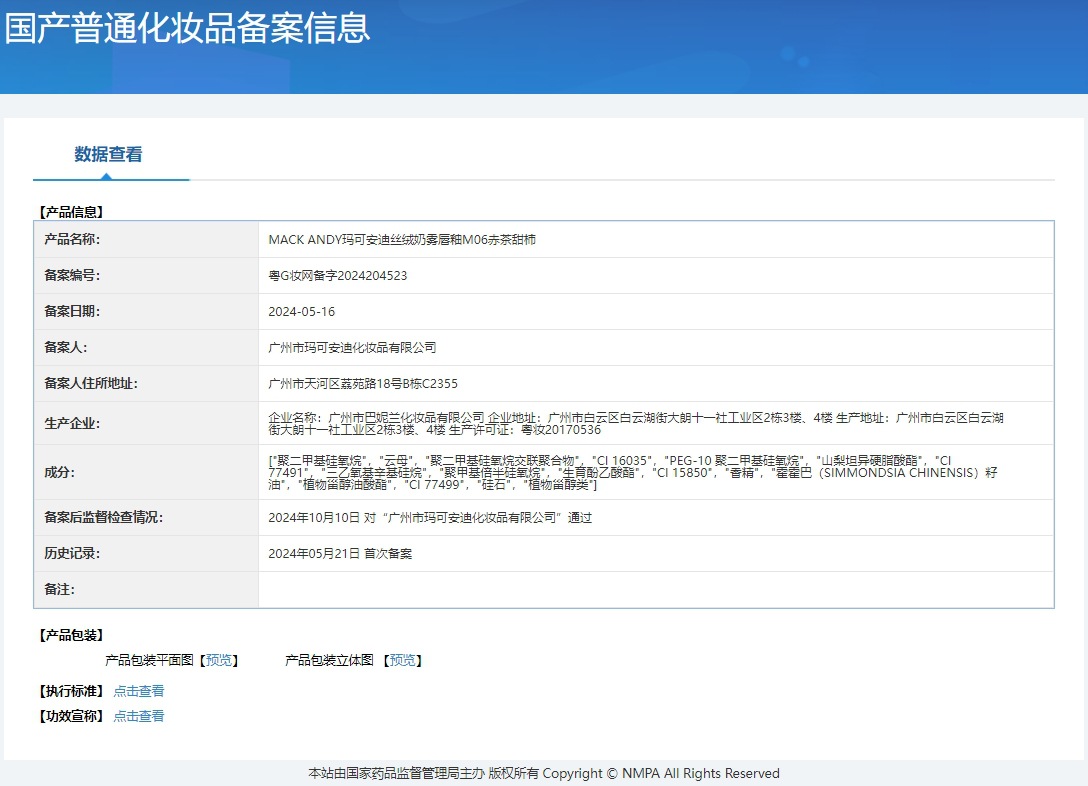Click the 【执行标准】 label
1088x786 pixels.
point(71,691)
